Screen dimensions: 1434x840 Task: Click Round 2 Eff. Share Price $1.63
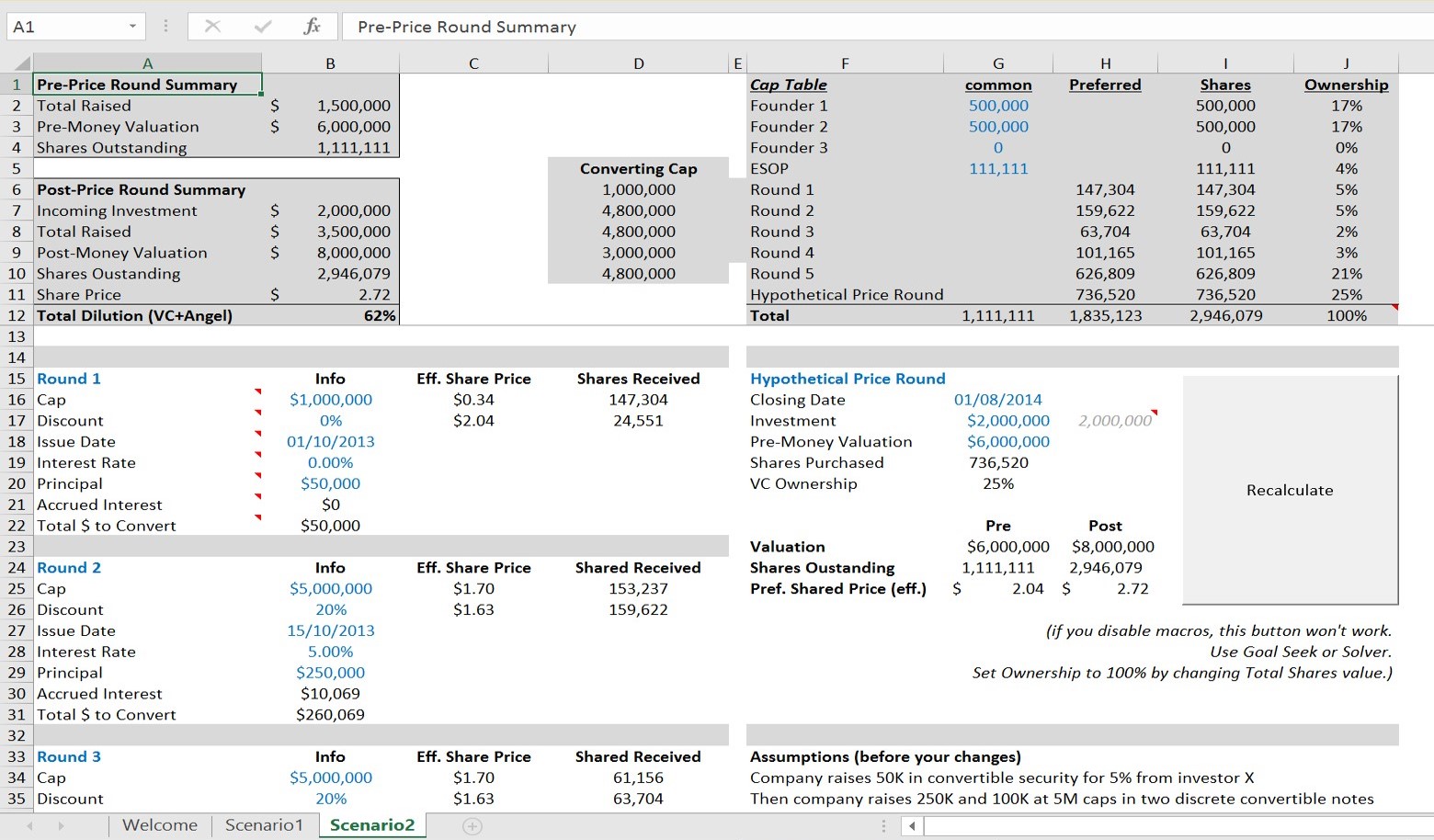[473, 610]
